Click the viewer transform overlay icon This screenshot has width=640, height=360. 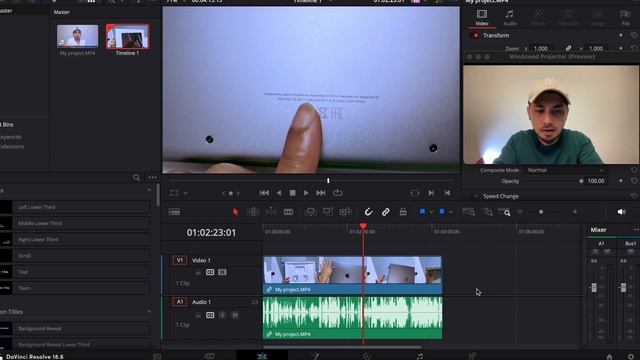[x=174, y=193]
